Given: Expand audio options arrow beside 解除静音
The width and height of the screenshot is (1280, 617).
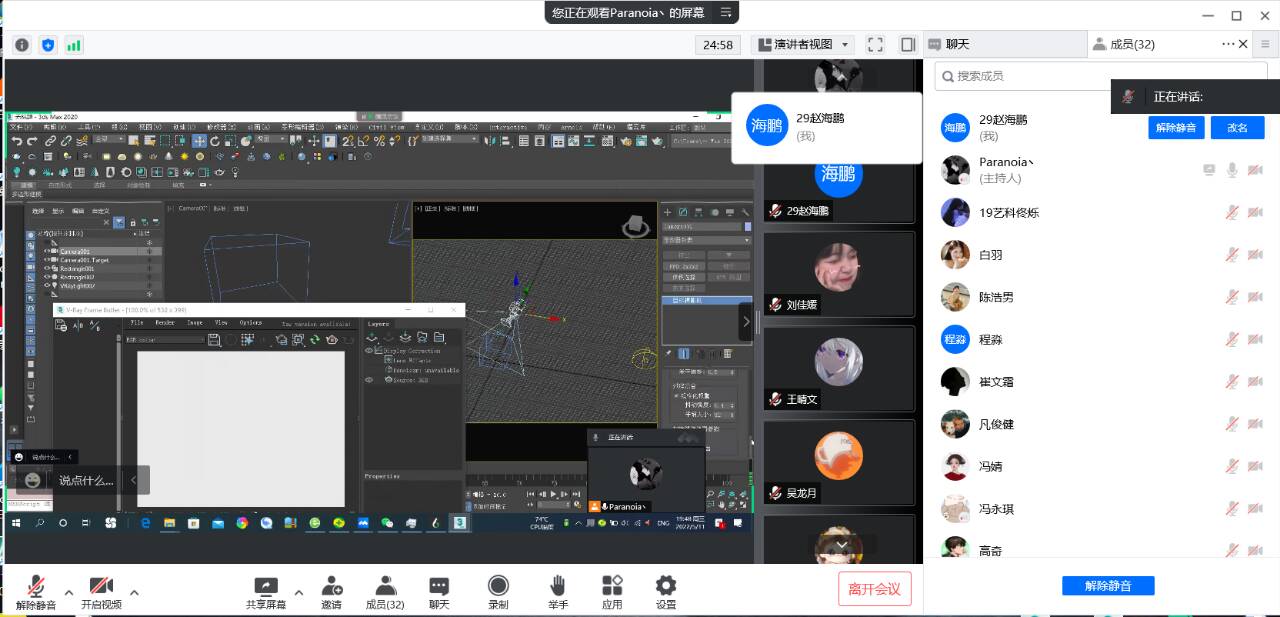Looking at the screenshot, I should tap(69, 591).
